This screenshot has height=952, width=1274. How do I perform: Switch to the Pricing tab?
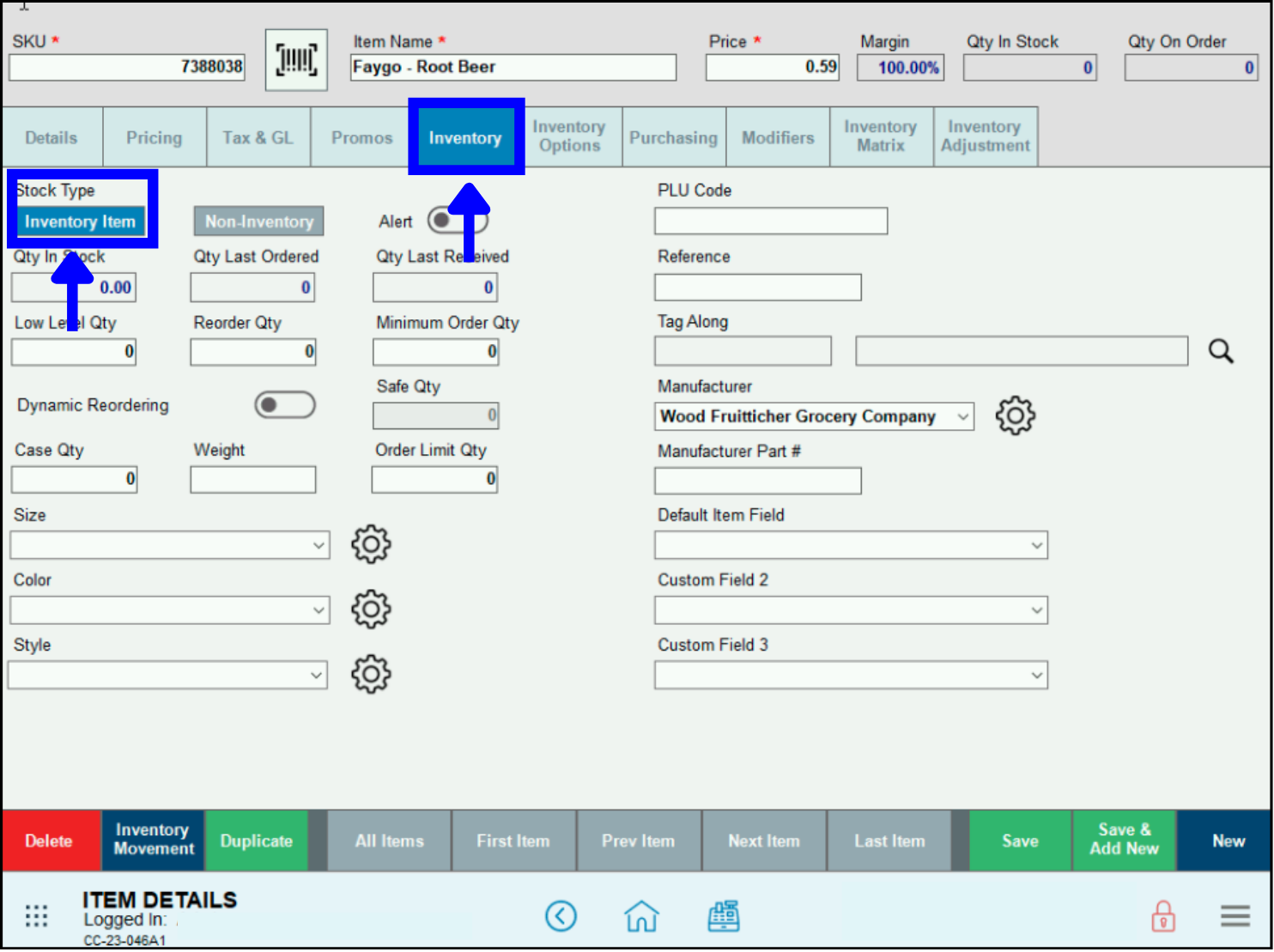pos(154,136)
